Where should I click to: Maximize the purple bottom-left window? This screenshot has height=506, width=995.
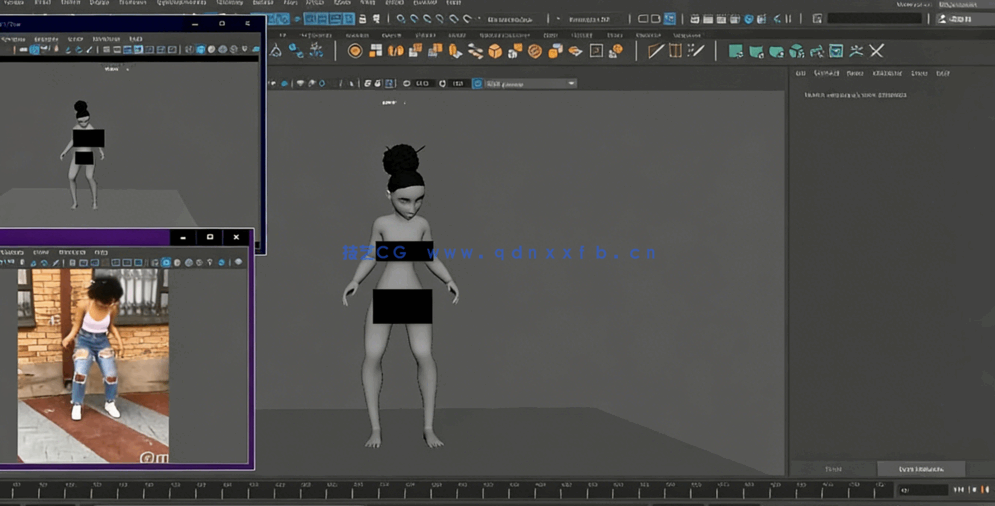pos(210,237)
